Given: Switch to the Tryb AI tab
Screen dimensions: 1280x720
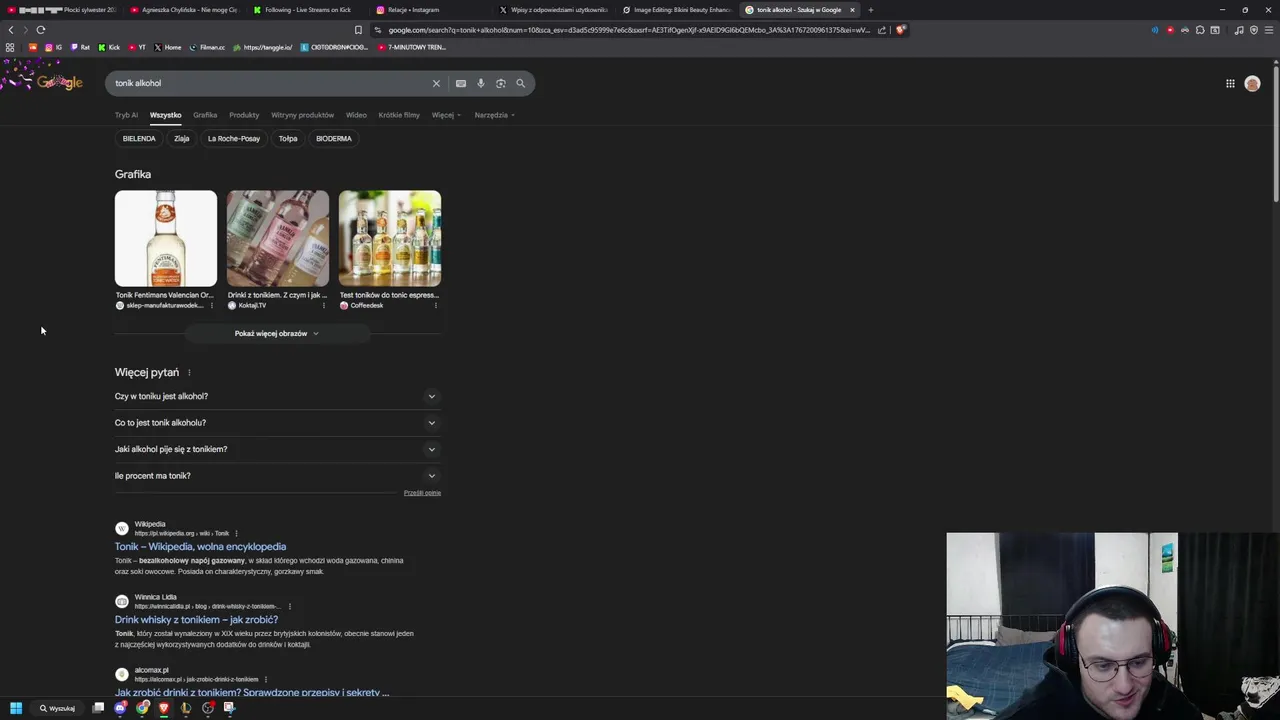Looking at the screenshot, I should [x=126, y=115].
